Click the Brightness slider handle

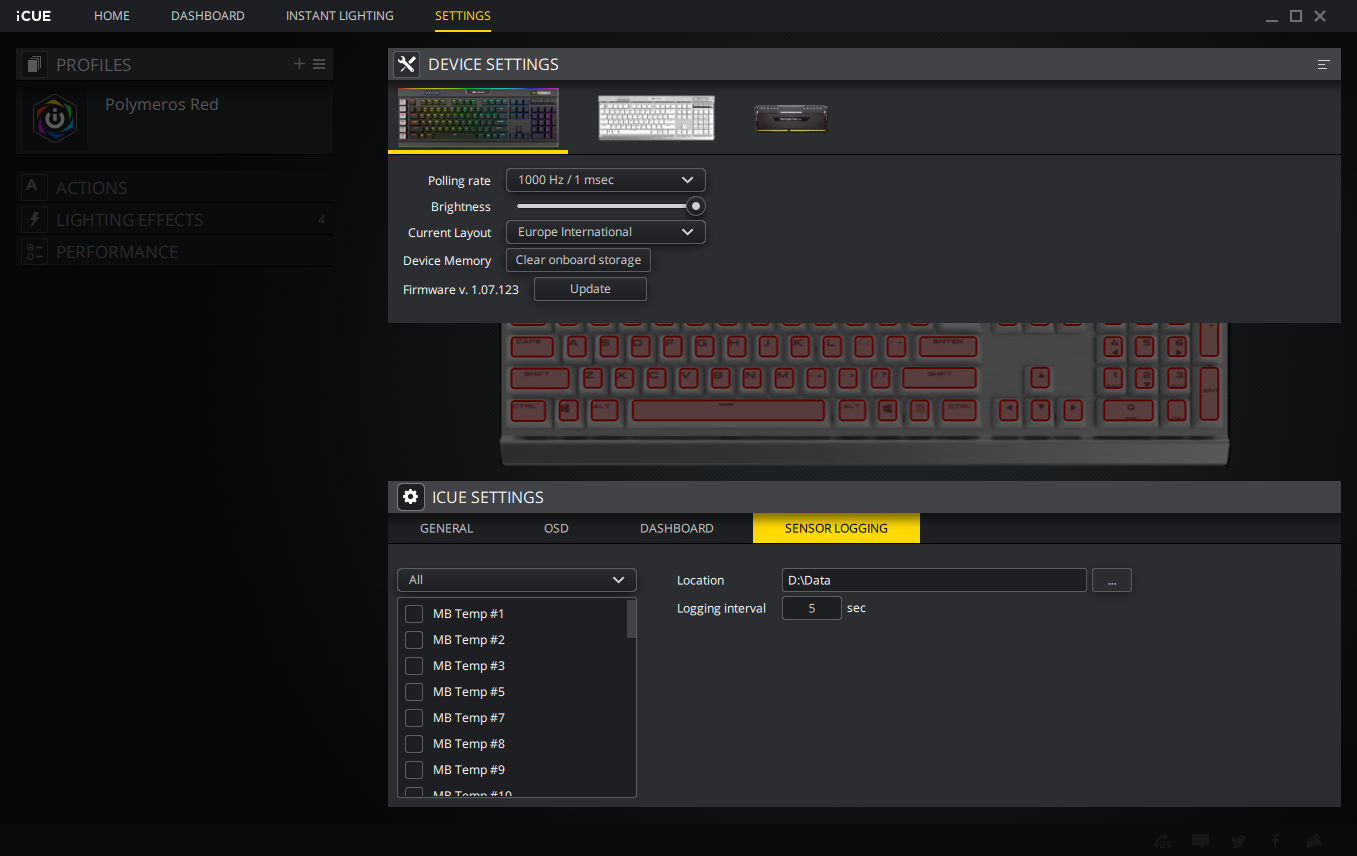click(x=696, y=206)
